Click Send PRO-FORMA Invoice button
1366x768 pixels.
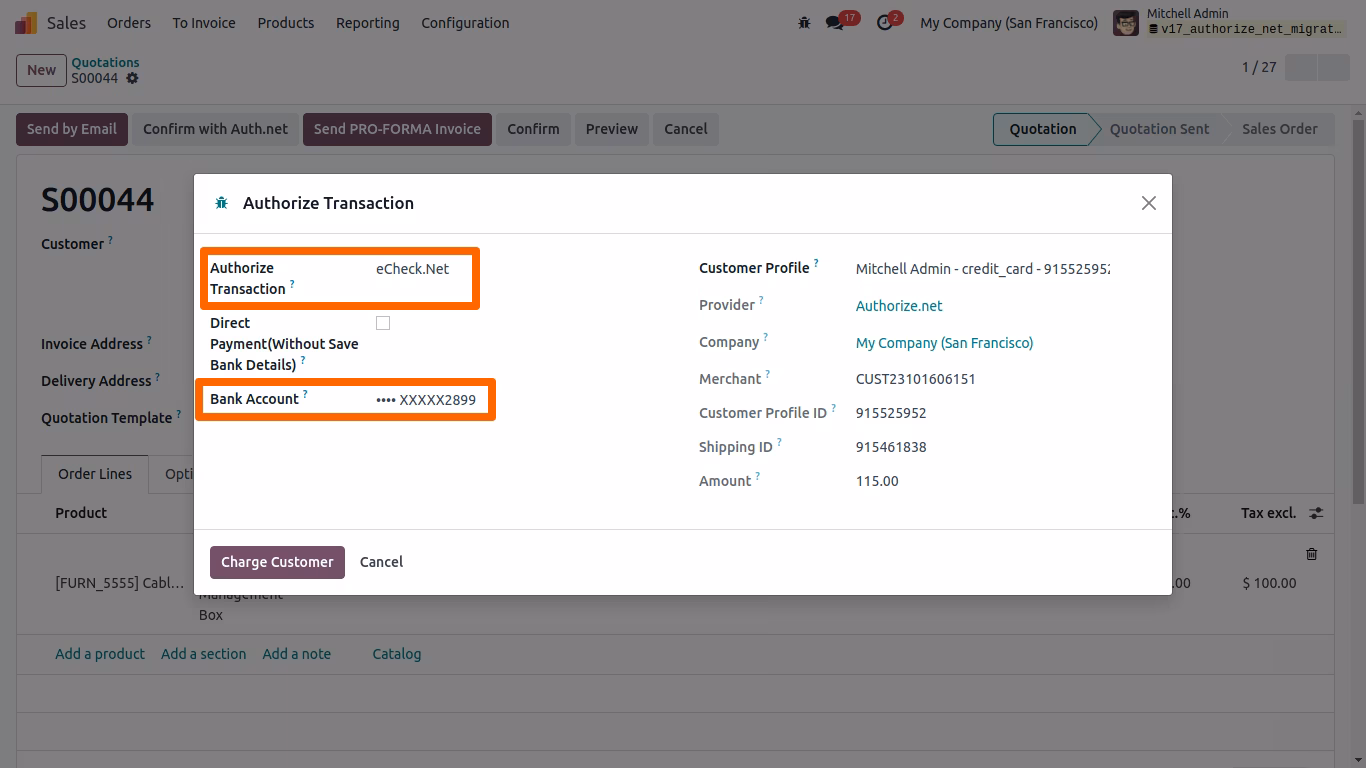click(397, 129)
